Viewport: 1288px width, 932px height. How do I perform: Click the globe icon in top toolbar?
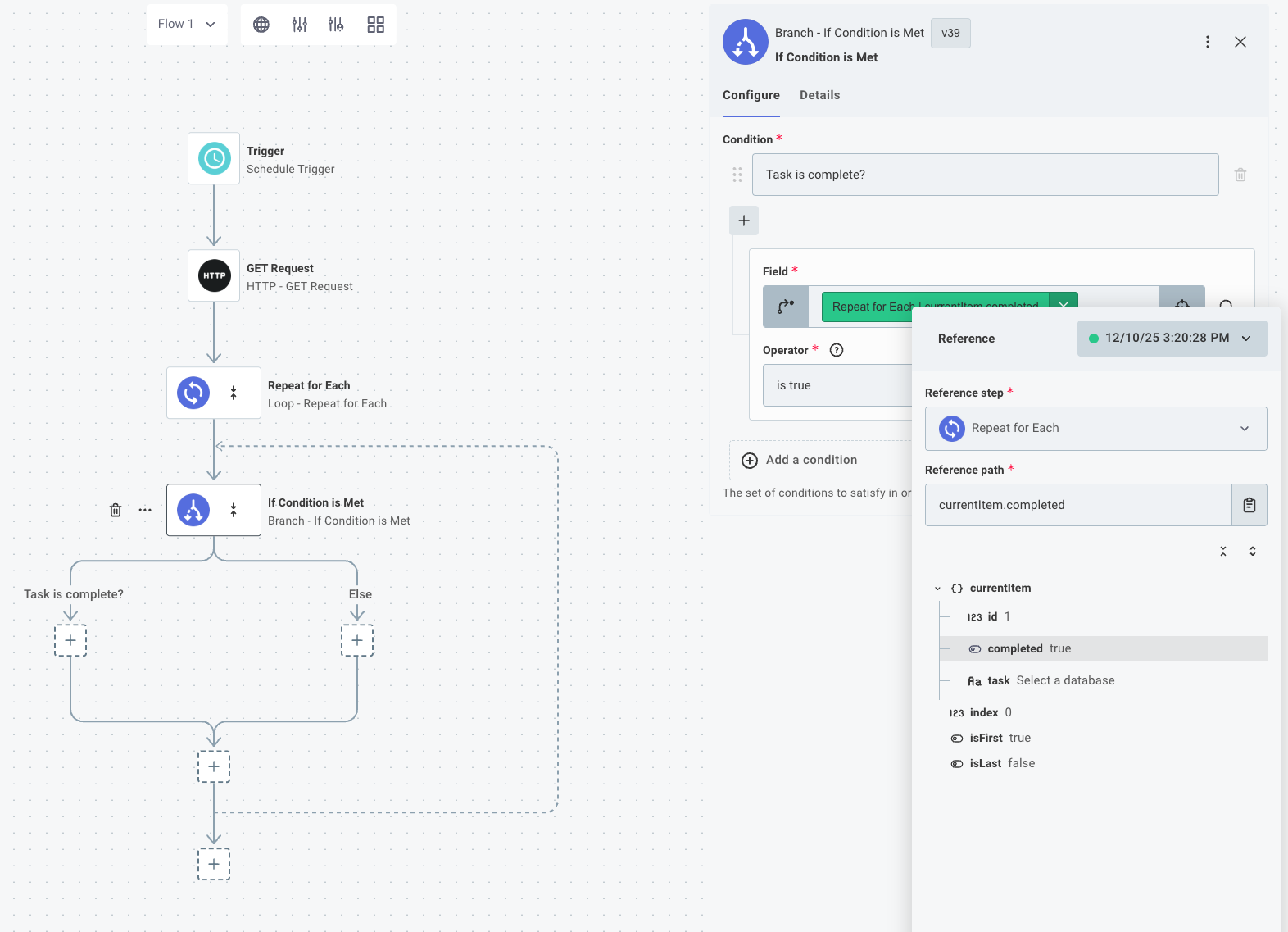coord(261,25)
